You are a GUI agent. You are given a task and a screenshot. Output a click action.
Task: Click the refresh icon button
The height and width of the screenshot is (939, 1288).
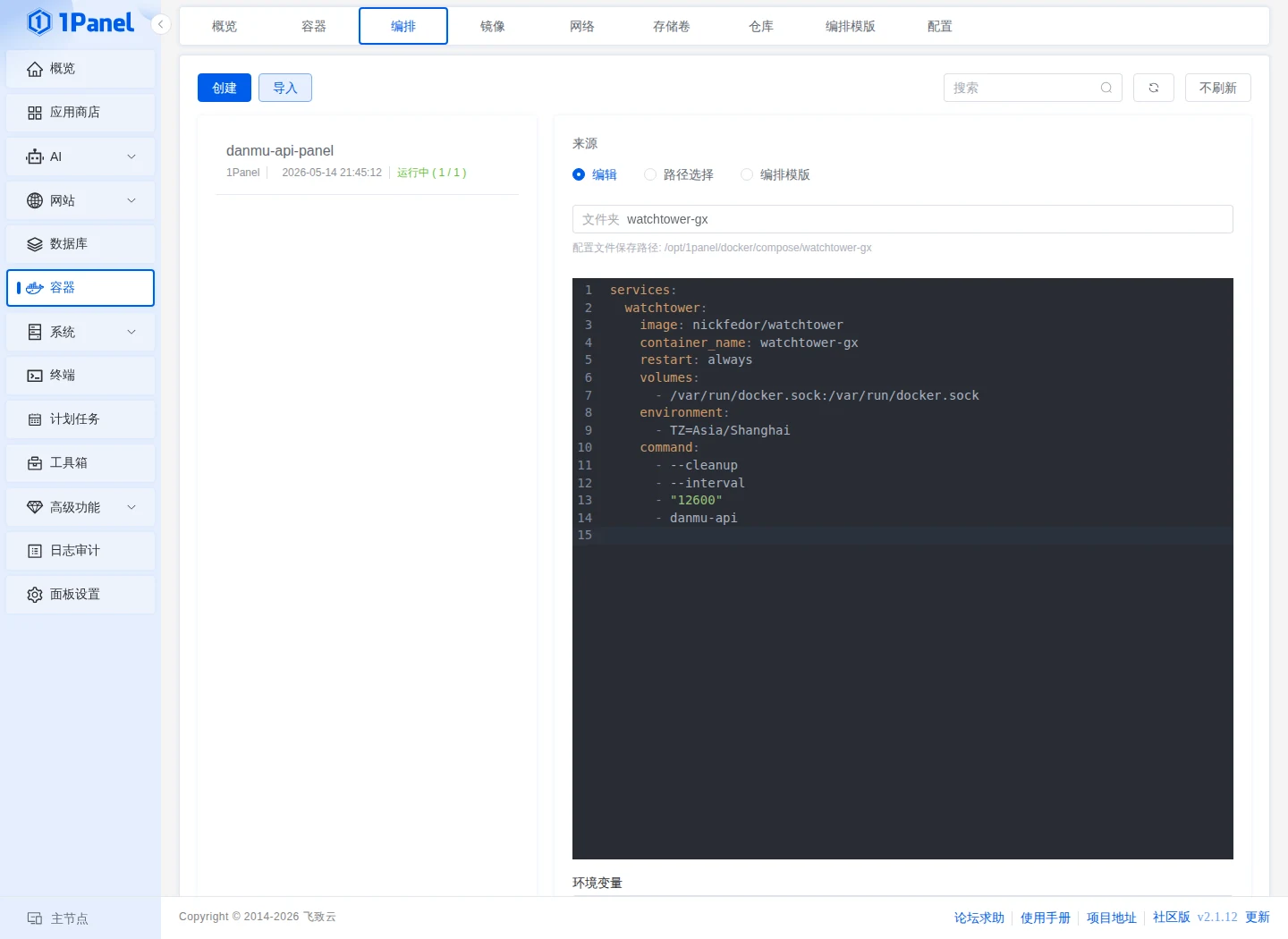pos(1154,88)
